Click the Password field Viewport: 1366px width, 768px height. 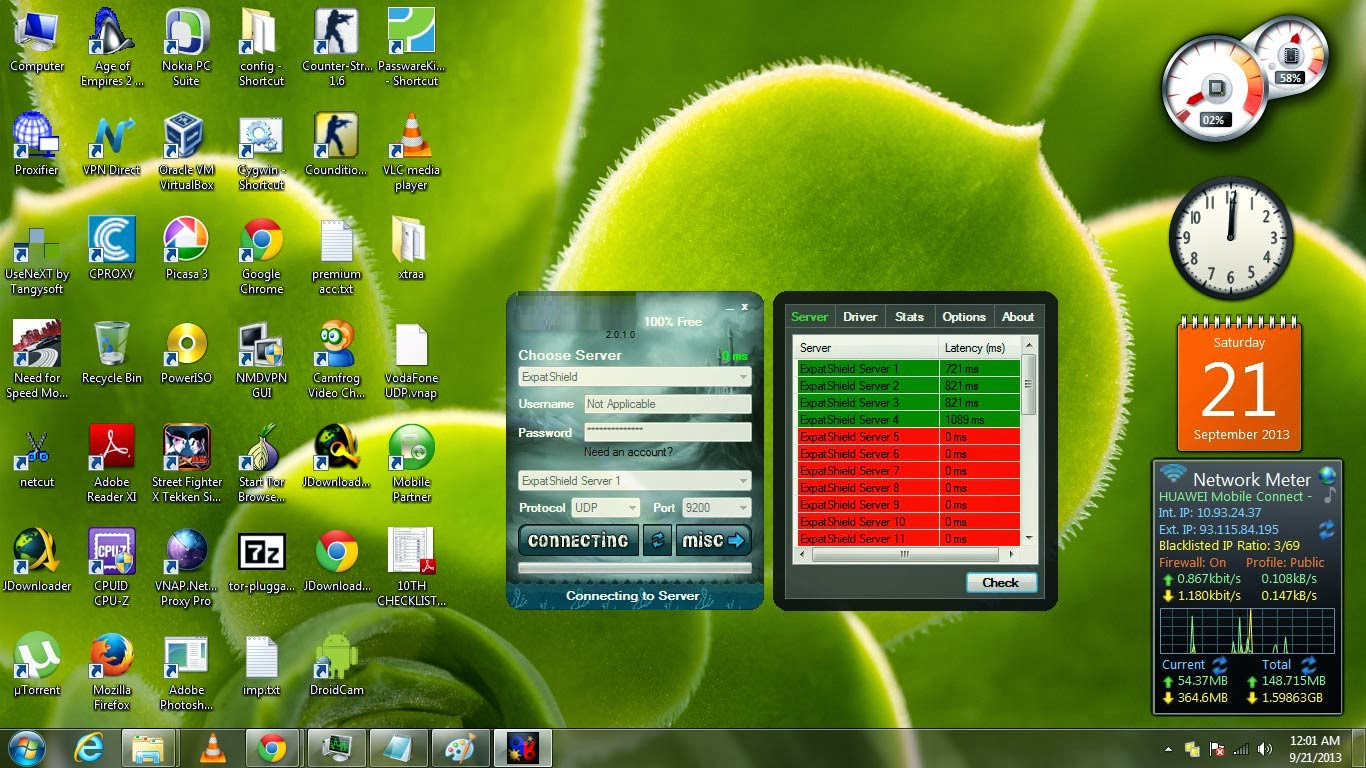click(x=667, y=432)
